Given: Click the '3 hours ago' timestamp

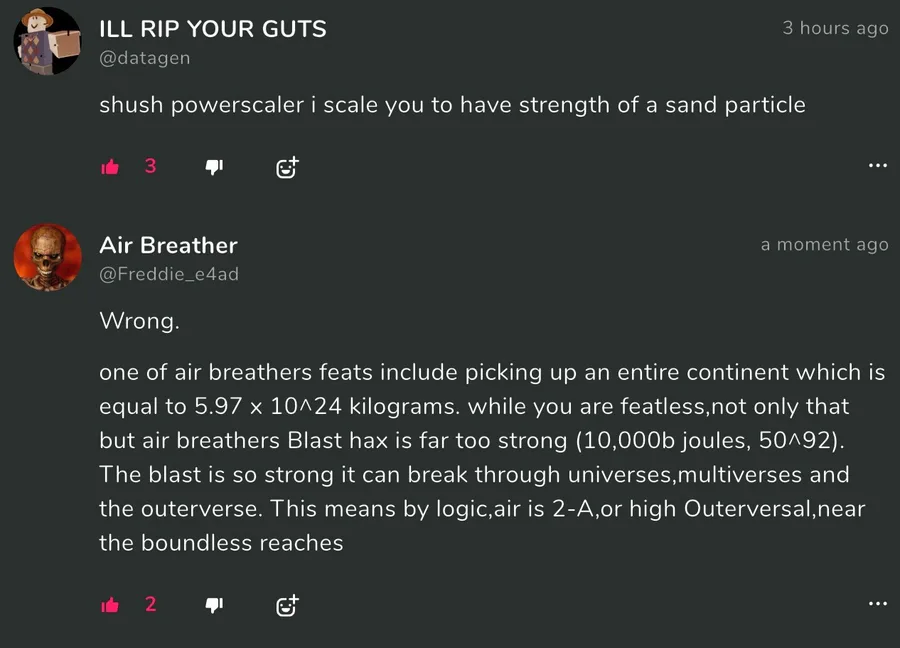Looking at the screenshot, I should pyautogui.click(x=835, y=28).
